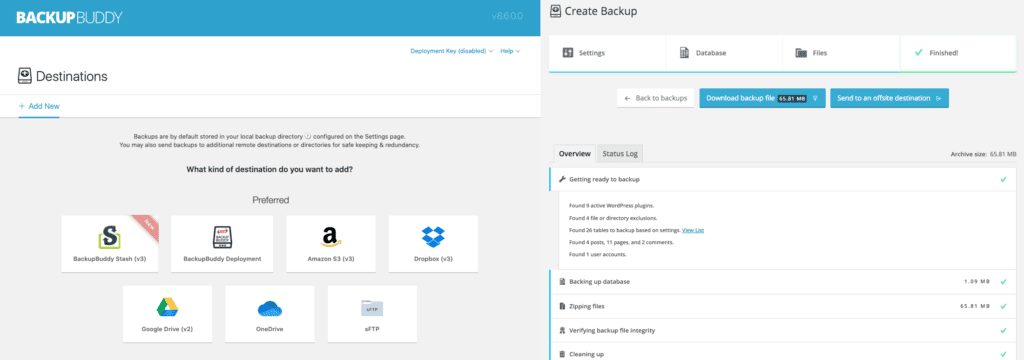Select the Add New tab
The width and height of the screenshot is (1024, 360).
tap(39, 106)
